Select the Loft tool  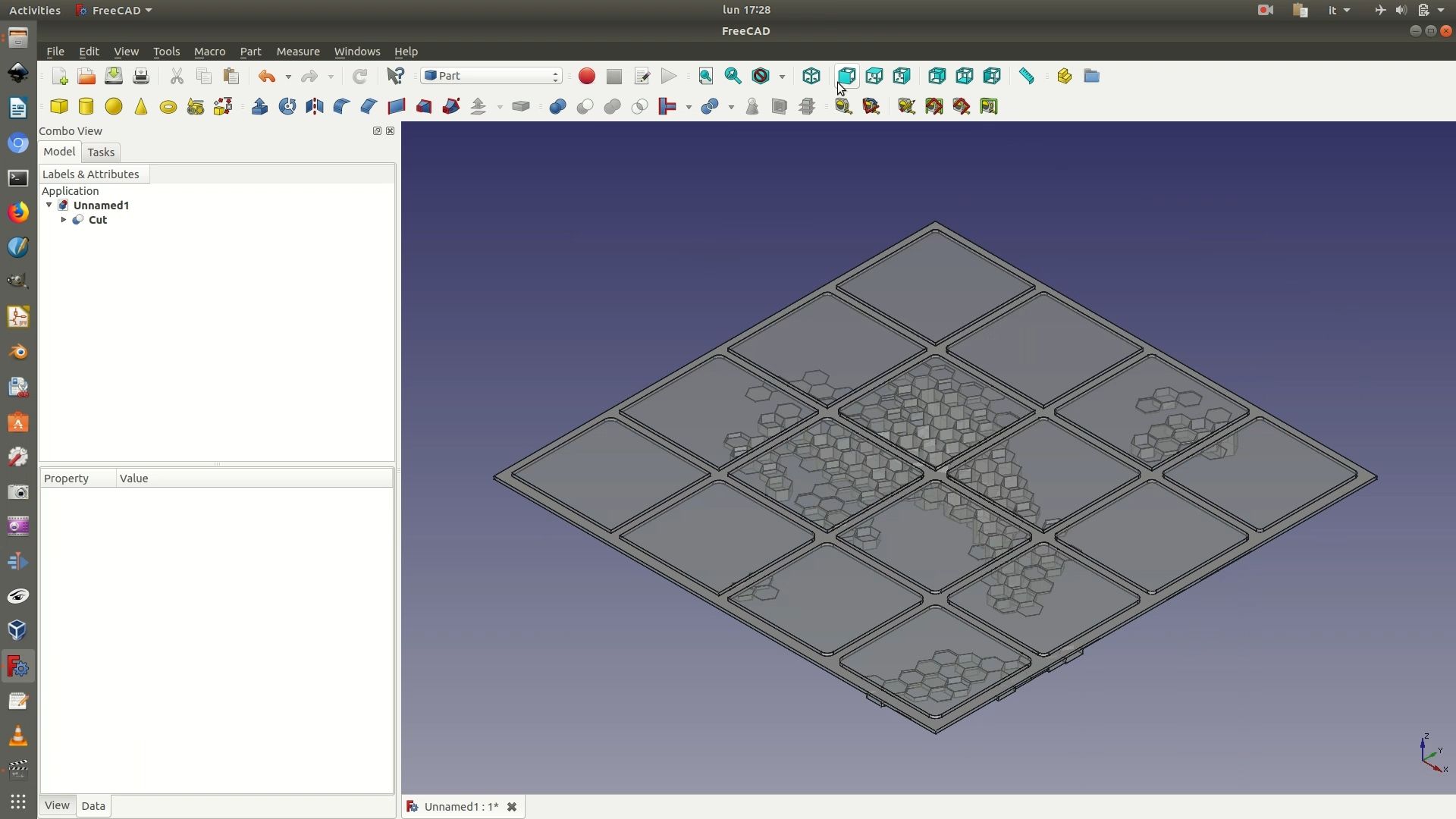click(x=424, y=106)
